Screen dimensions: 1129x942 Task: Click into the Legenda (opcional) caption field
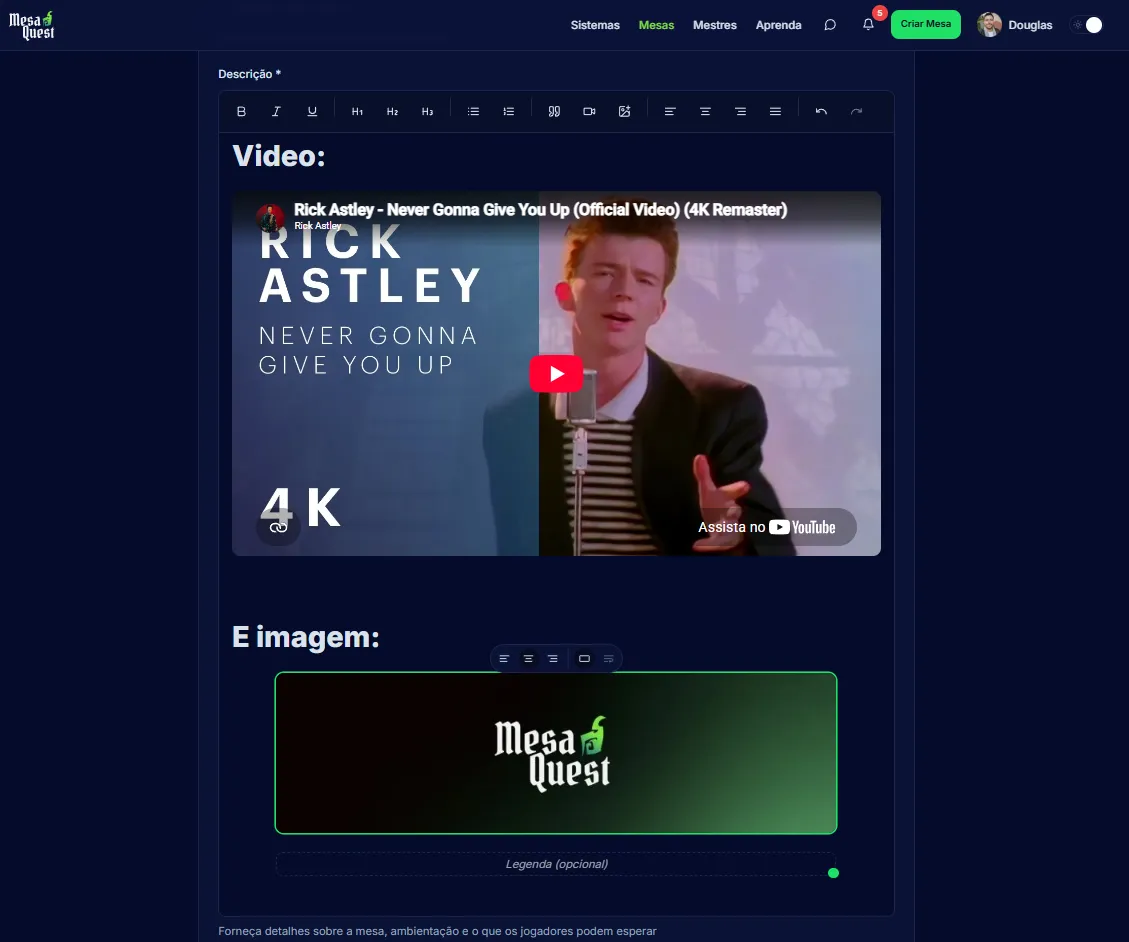coord(556,864)
